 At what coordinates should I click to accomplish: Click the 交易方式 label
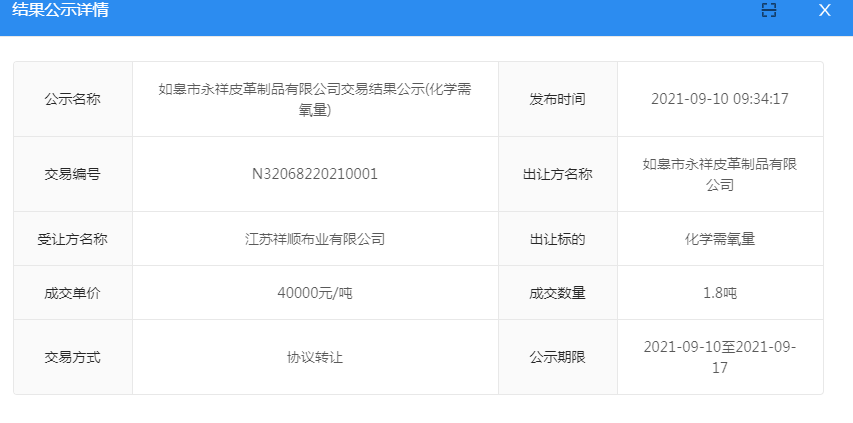[x=72, y=358]
